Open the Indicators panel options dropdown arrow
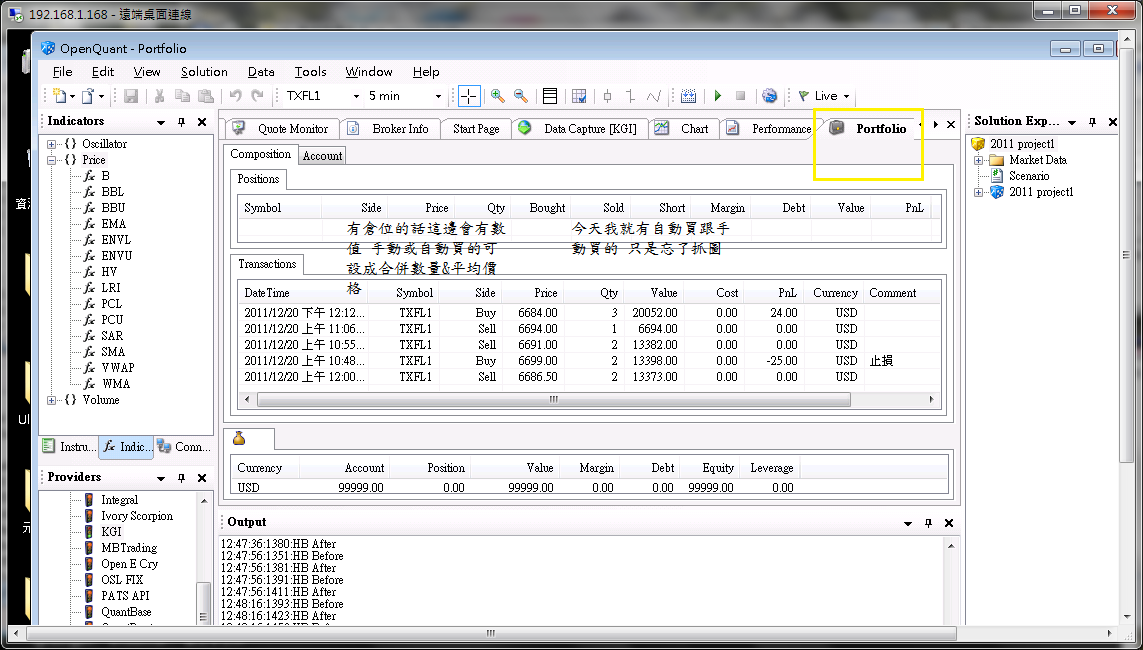Screen dimensions: 1143x650 pyautogui.click(x=160, y=122)
